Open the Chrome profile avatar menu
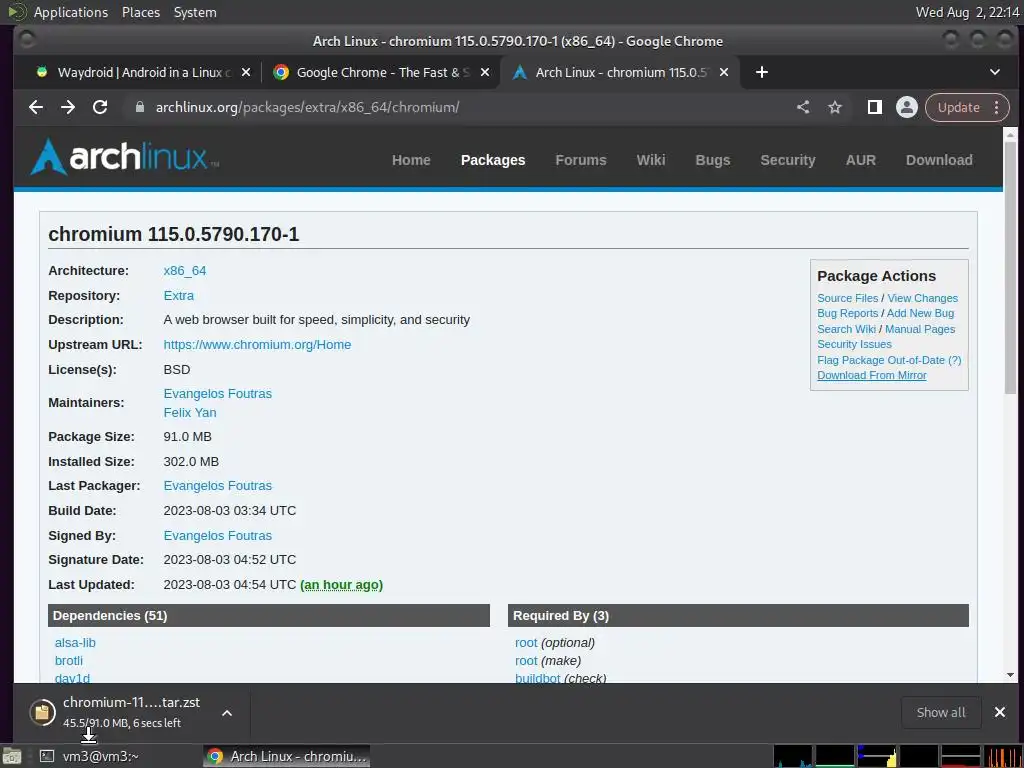The width and height of the screenshot is (1024, 768). coord(906,107)
